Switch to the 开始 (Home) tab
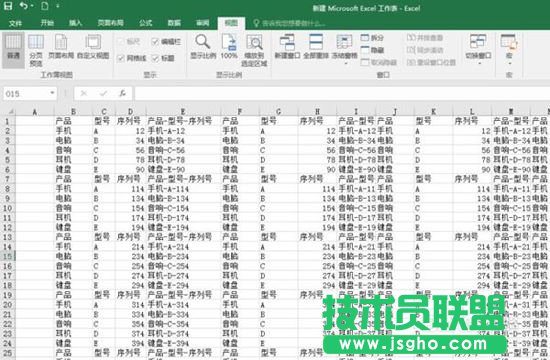The image size is (550, 360). coord(47,23)
